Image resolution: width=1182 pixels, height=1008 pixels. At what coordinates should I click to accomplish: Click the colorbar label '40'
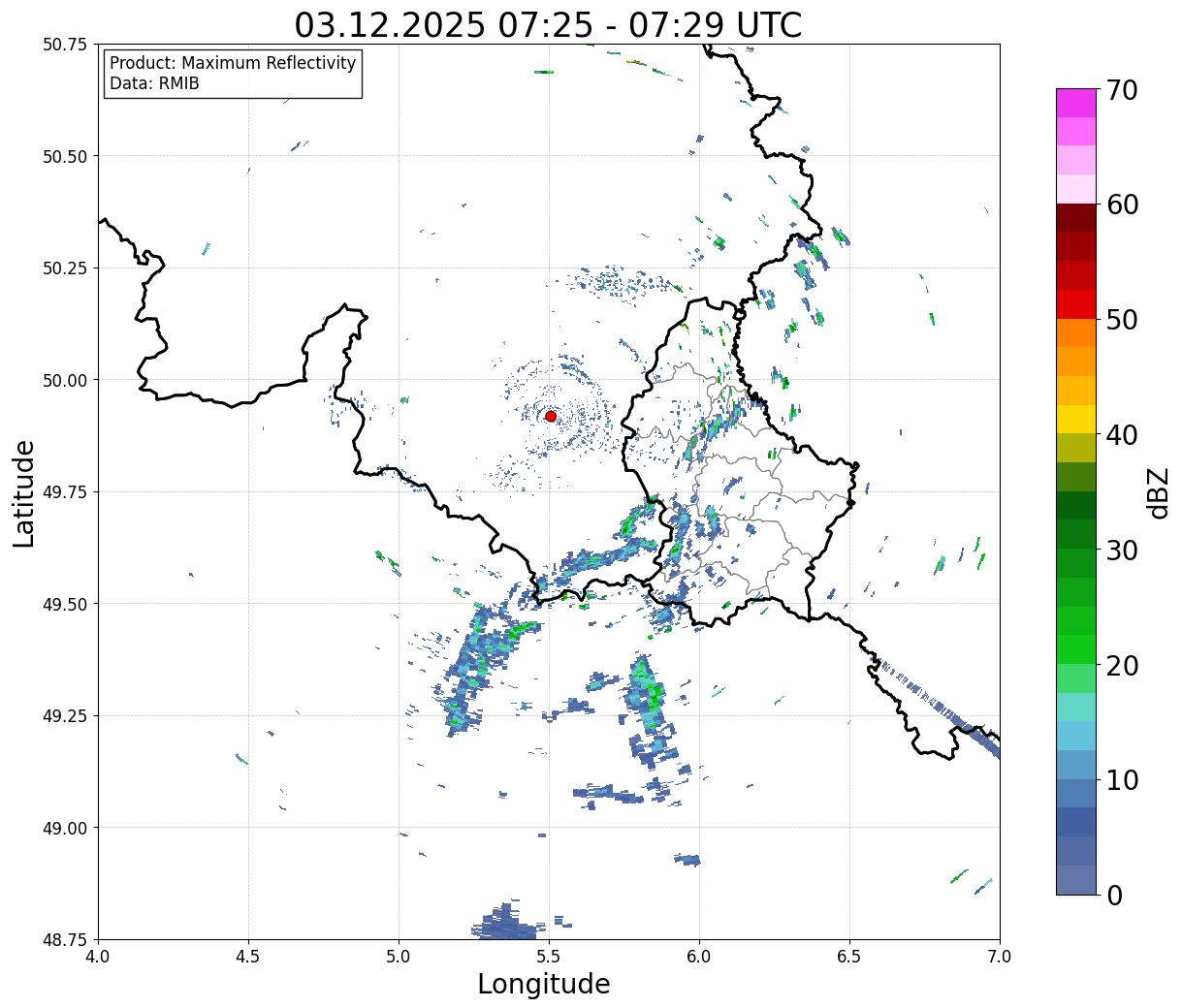coord(1121,435)
